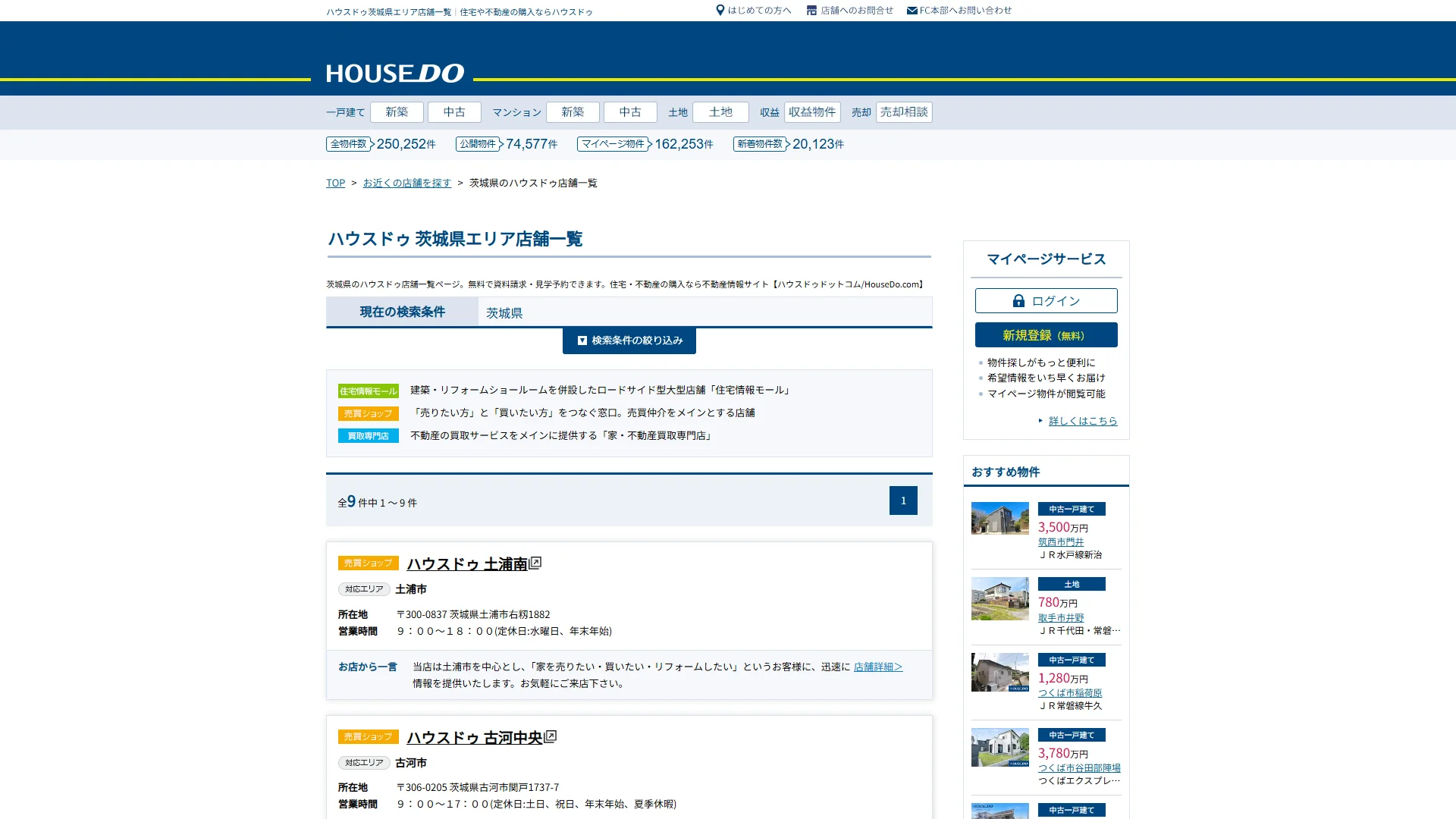Viewport: 1456px width, 819px height.
Task: Go to the TOP breadcrumb link
Action: (335, 183)
